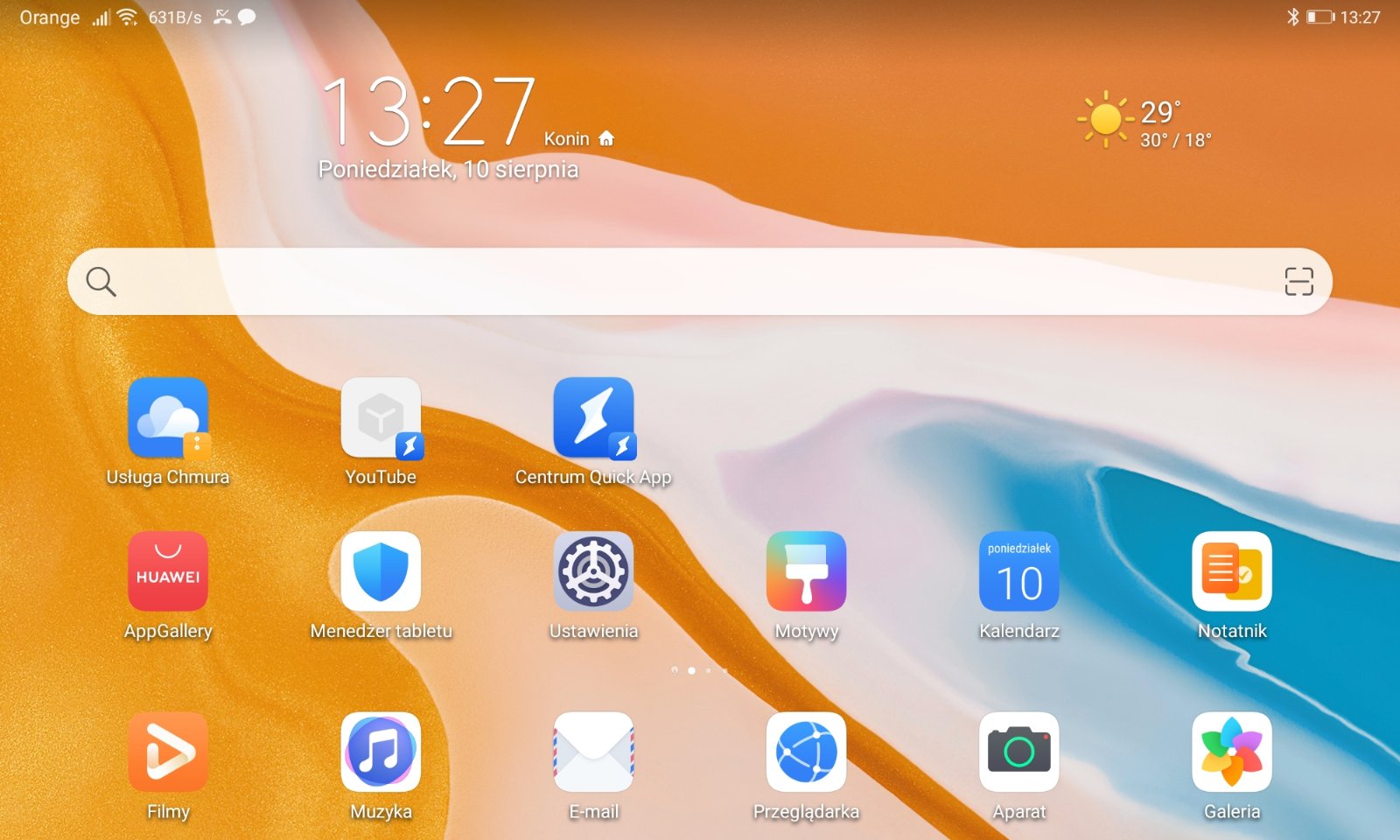Launch Menedżer tabletu shield app

[x=381, y=571]
